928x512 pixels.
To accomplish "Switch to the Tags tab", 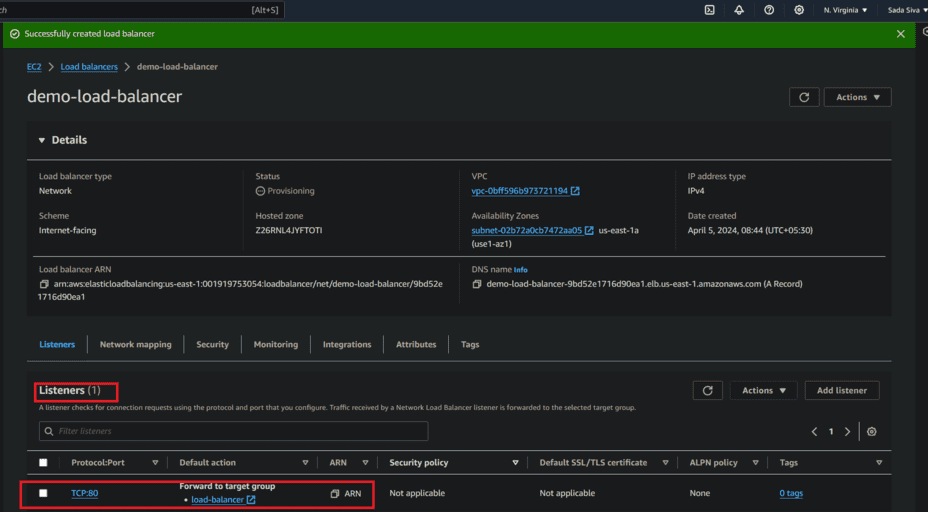I will tap(470, 344).
